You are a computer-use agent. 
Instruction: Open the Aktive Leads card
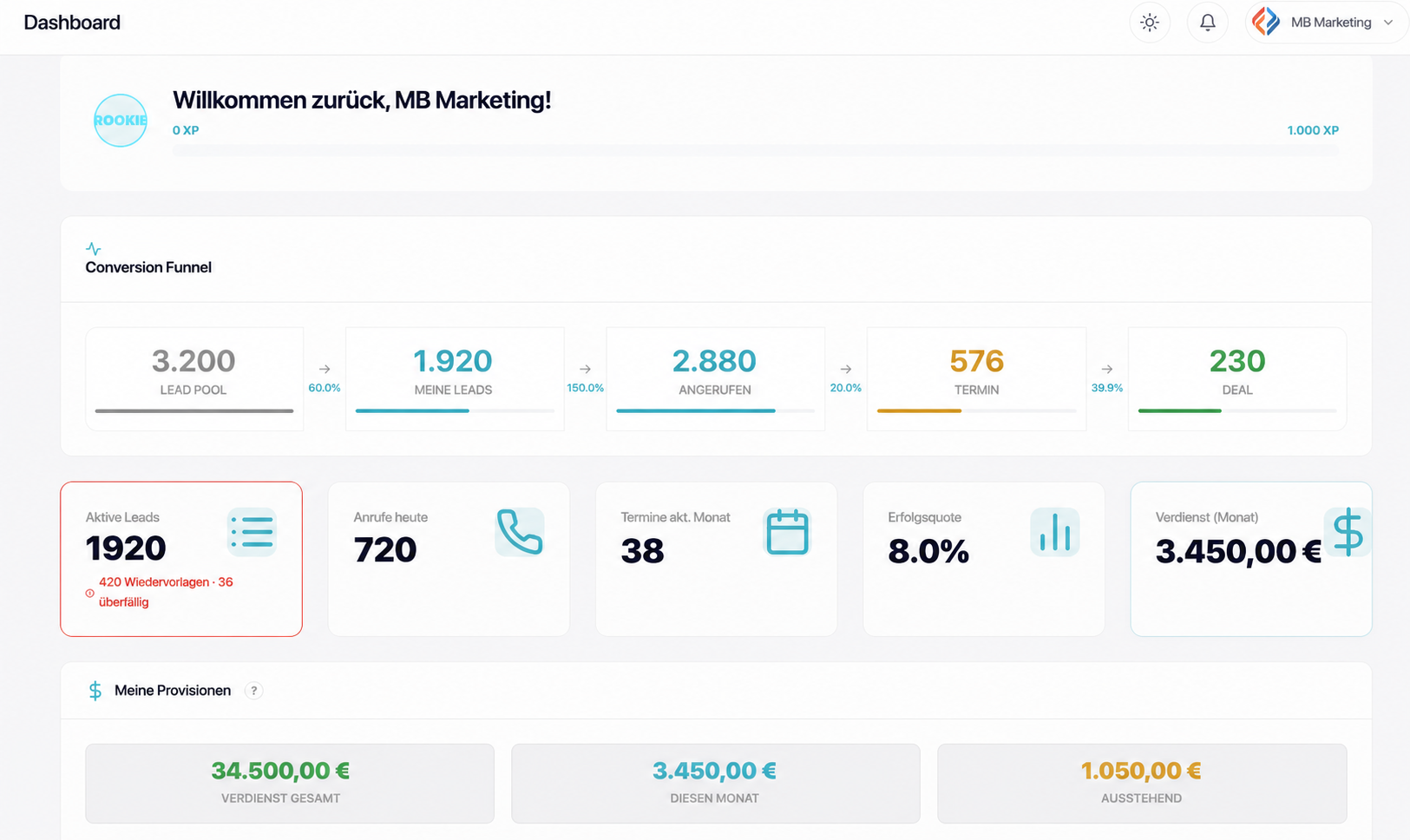[x=181, y=559]
